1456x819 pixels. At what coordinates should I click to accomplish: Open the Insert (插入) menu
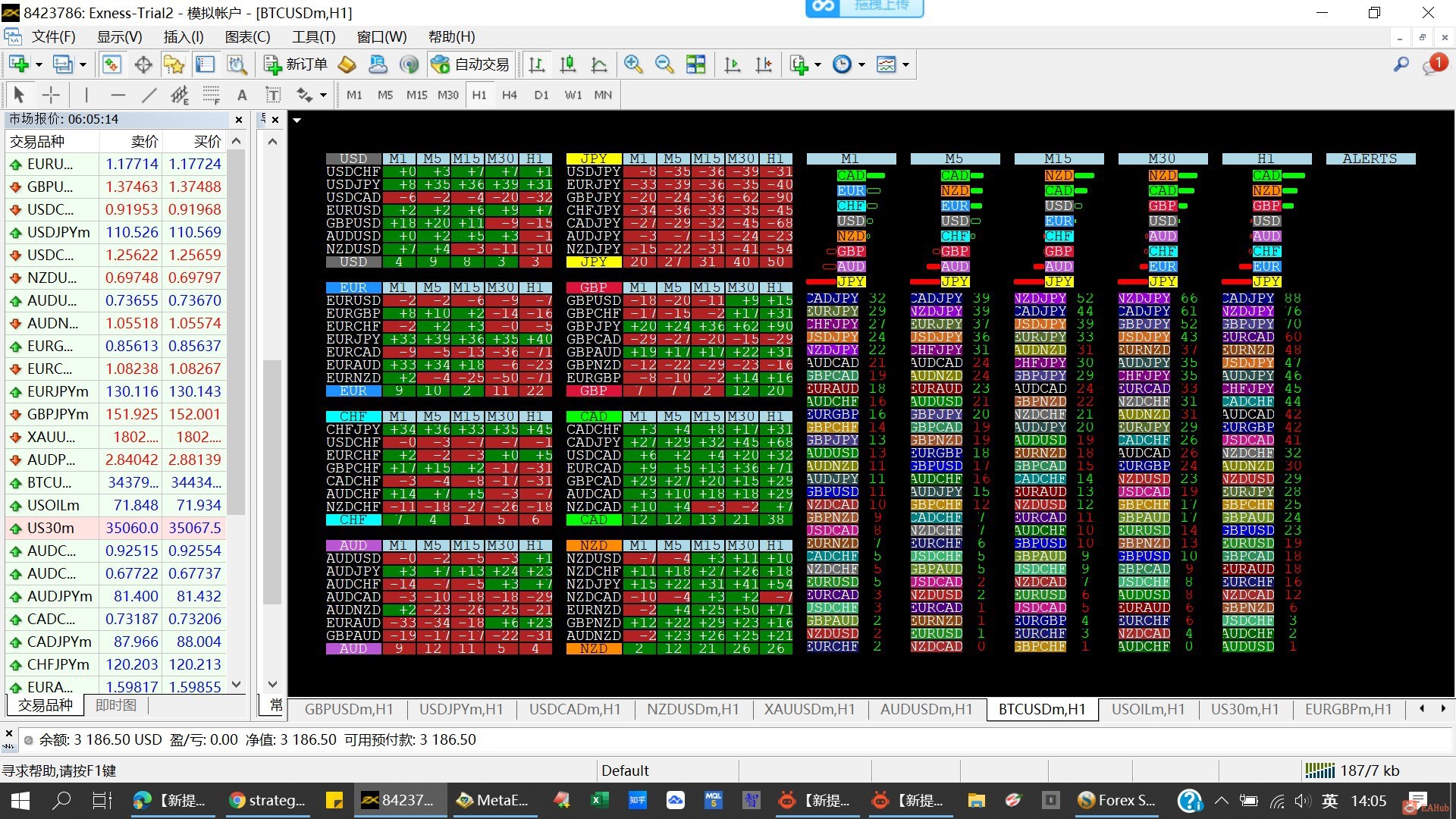pyautogui.click(x=184, y=36)
